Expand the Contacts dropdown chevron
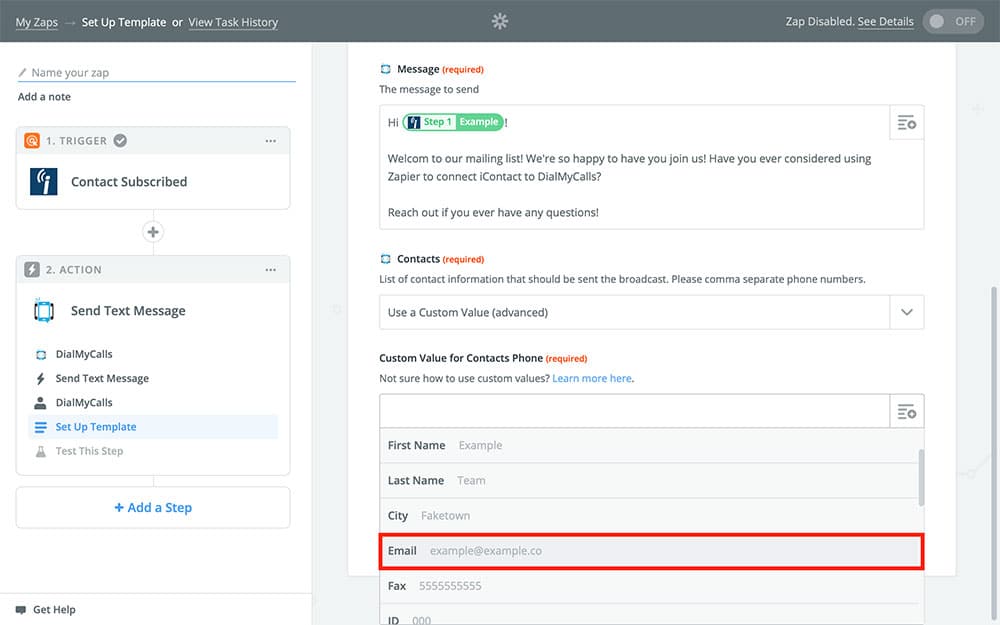The width and height of the screenshot is (1000, 625). coord(906,312)
